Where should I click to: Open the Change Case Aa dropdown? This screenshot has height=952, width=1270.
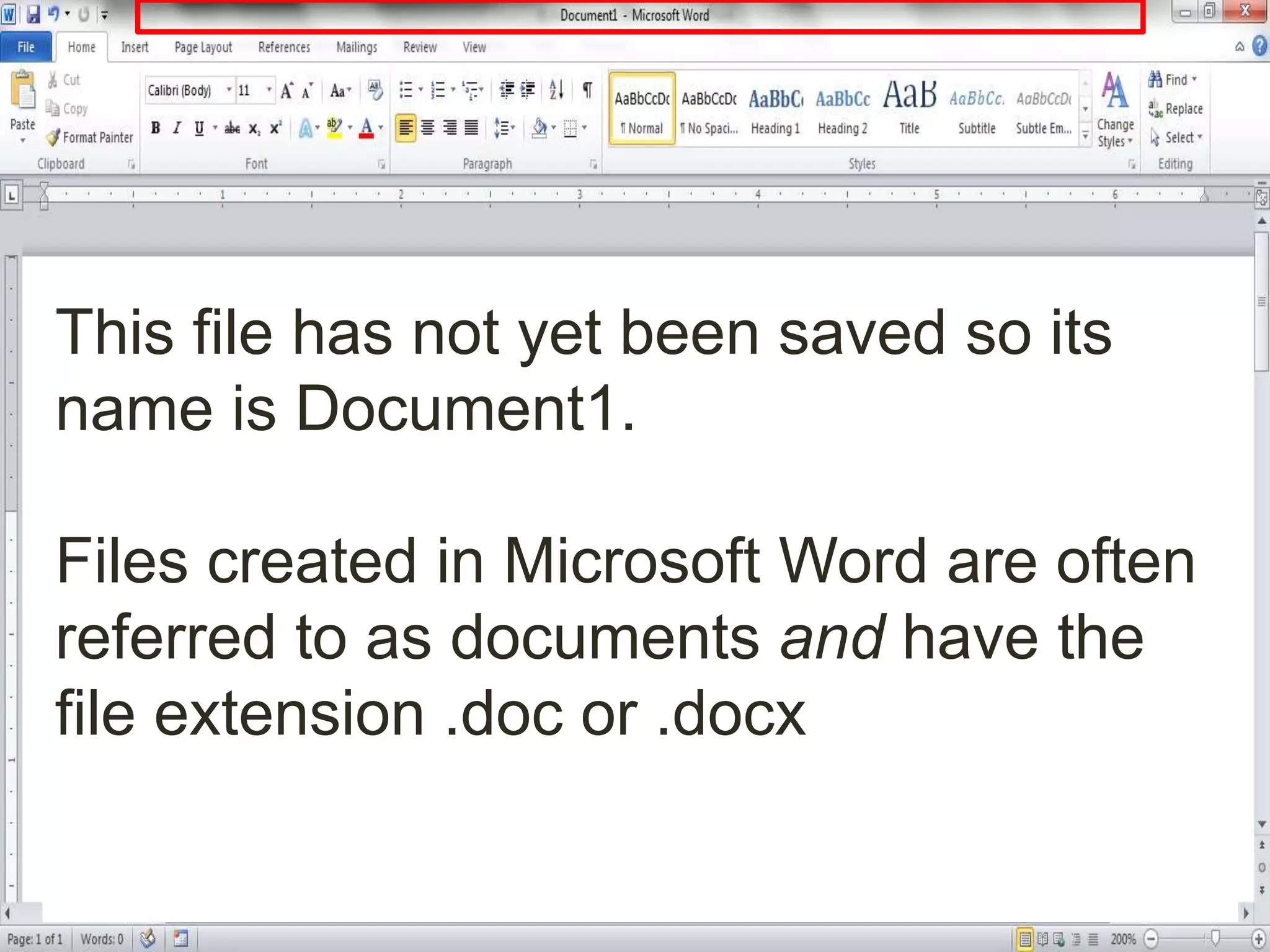pyautogui.click(x=340, y=90)
